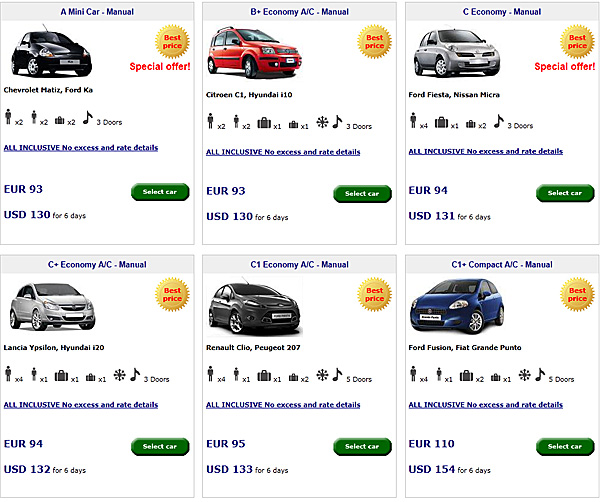Click the snowflake A/C icon in B+ Economy card
The height and width of the screenshot is (502, 600).
coord(321,124)
